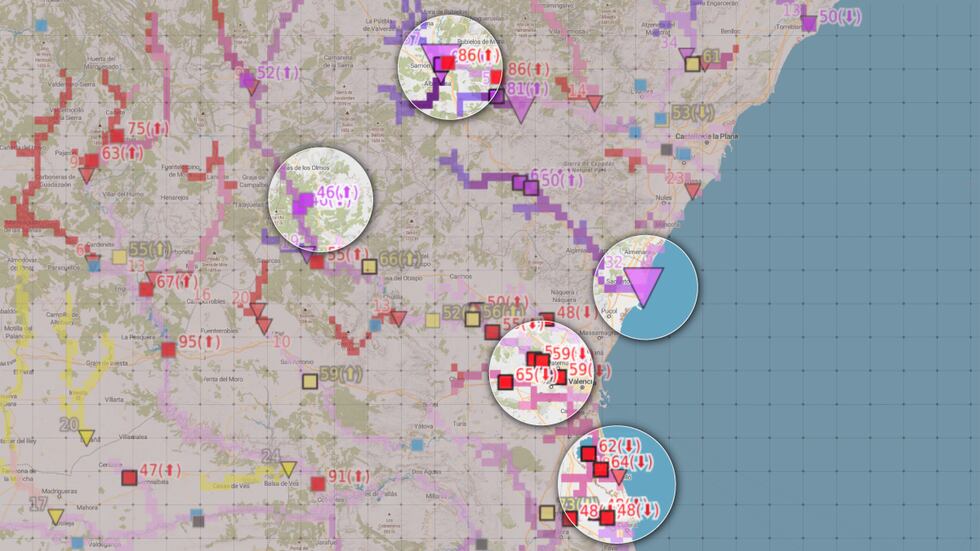
Task: Click the red square marker labeled 75
Action: click(x=117, y=136)
